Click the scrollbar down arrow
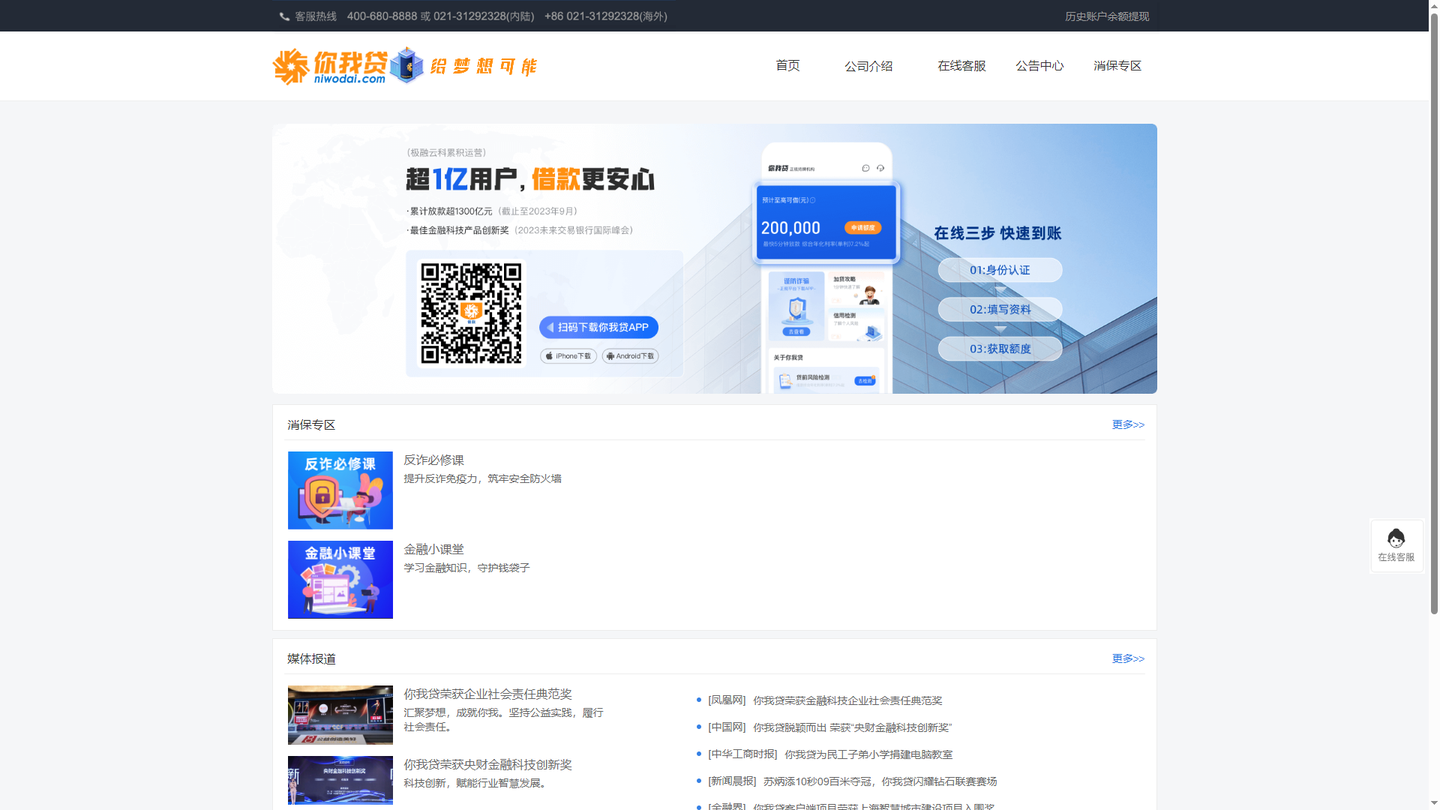Screen dimensions: 1440x810 coord(1434,804)
